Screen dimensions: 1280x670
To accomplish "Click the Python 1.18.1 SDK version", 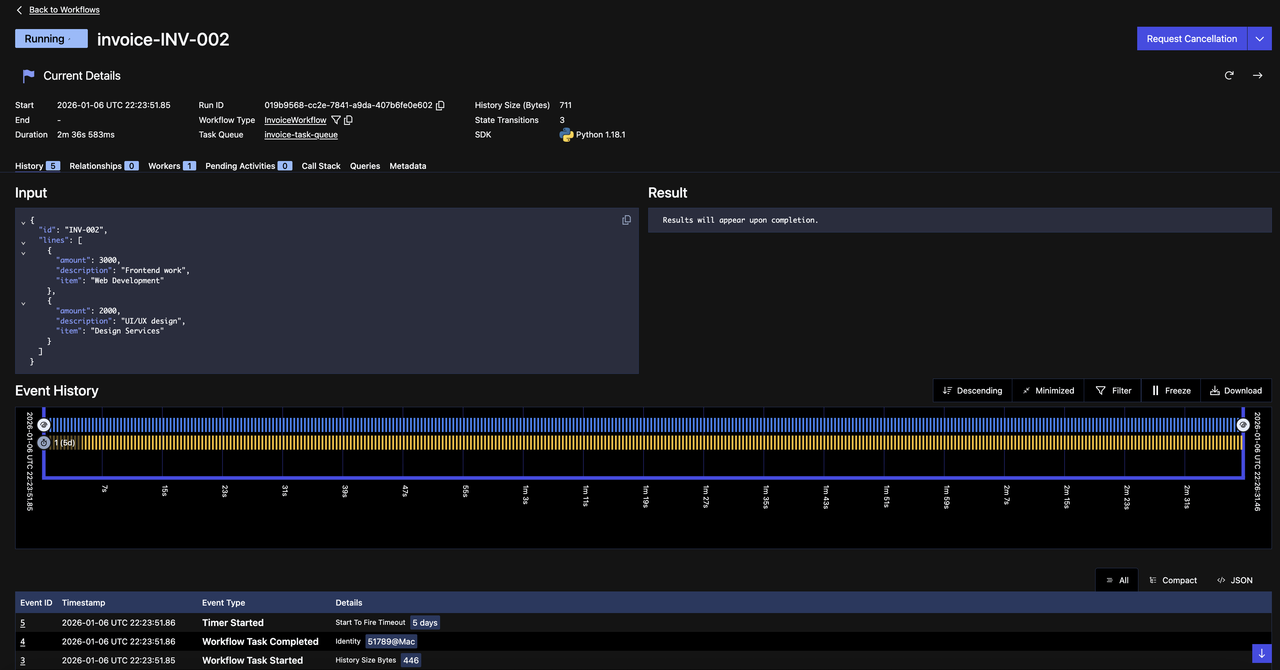I will click(x=600, y=135).
